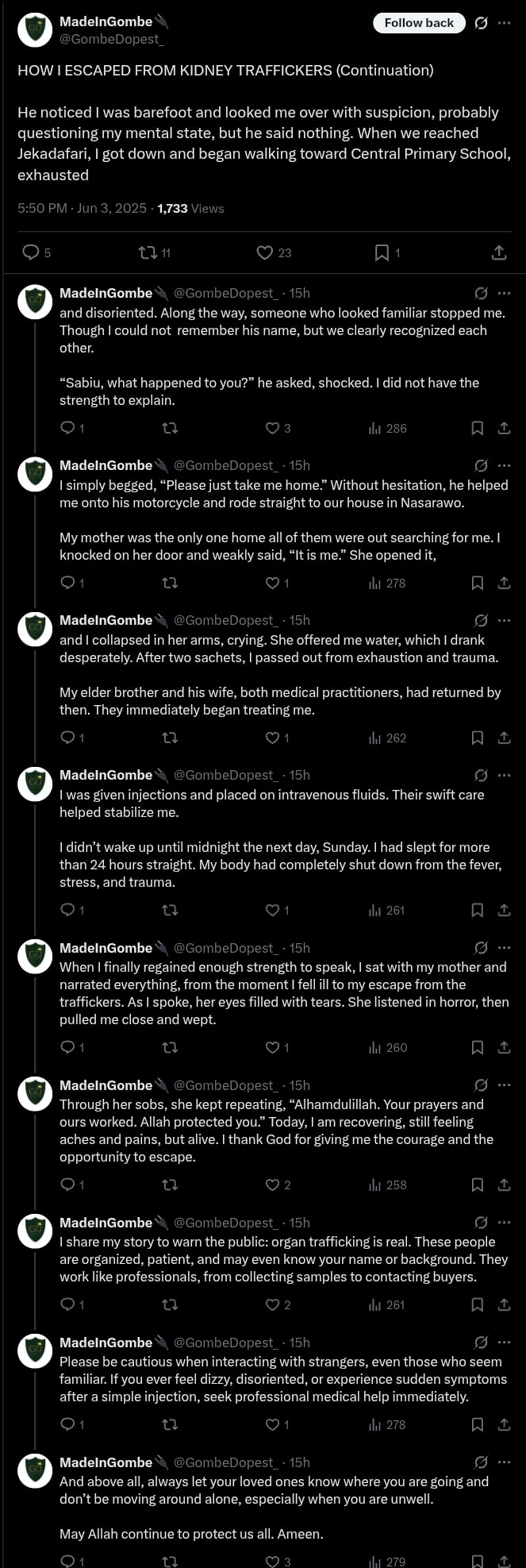Viewport: 526px width, 1568px height.
Task: Reply to the "regained enough strength" post
Action: (68, 1047)
